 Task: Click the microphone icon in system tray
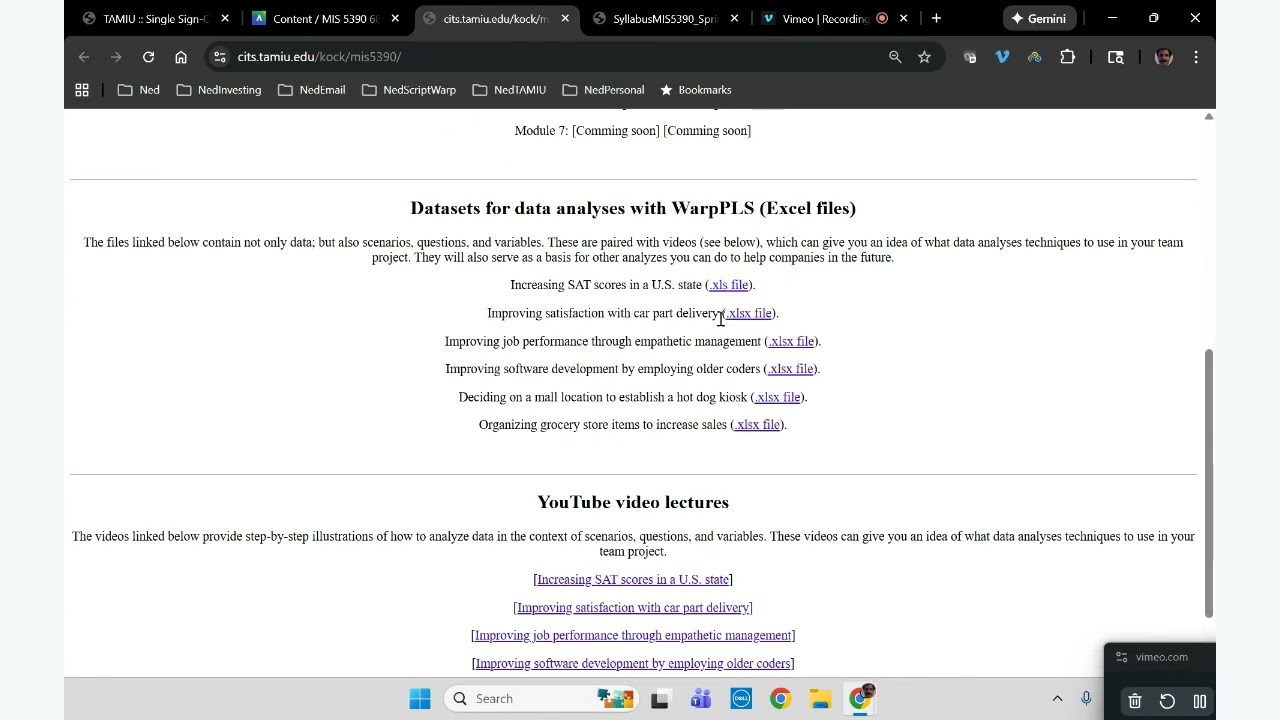[x=1086, y=699]
